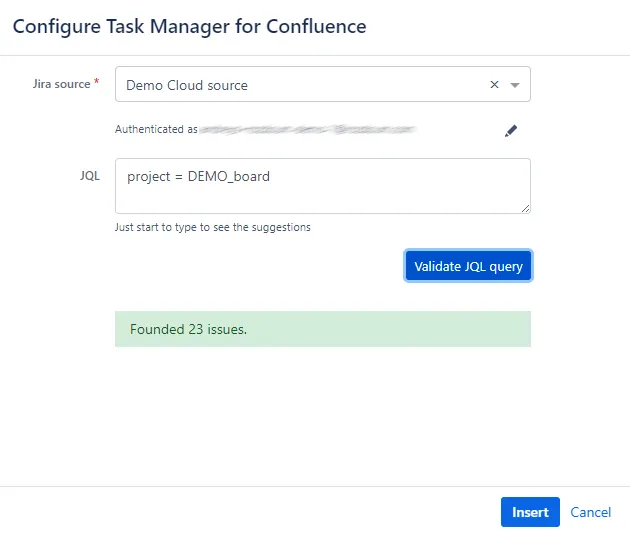Click the 'Just start to type' hint text
630x535 pixels.
213,227
